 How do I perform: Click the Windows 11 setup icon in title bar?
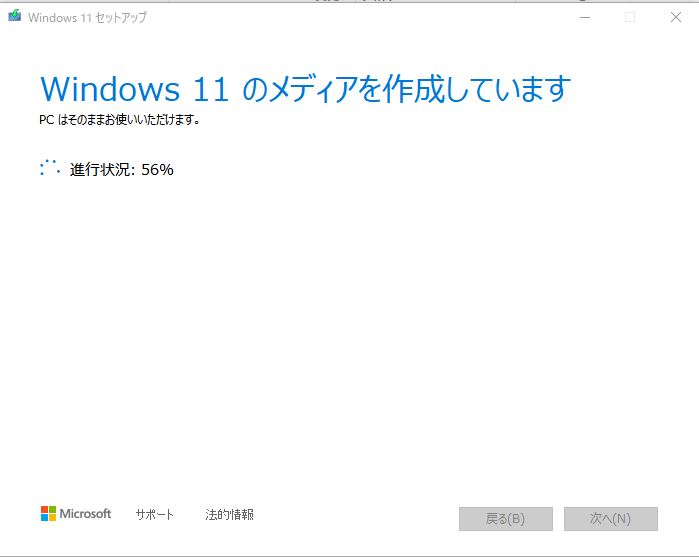point(14,16)
